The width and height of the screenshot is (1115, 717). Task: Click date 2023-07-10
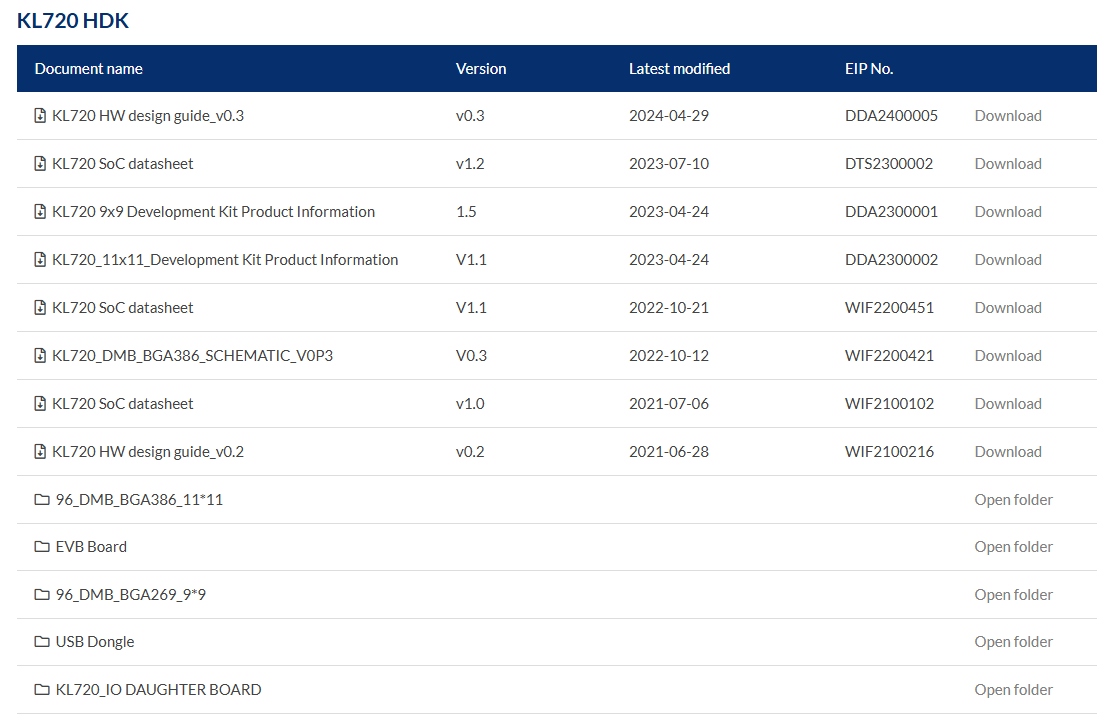pos(668,164)
